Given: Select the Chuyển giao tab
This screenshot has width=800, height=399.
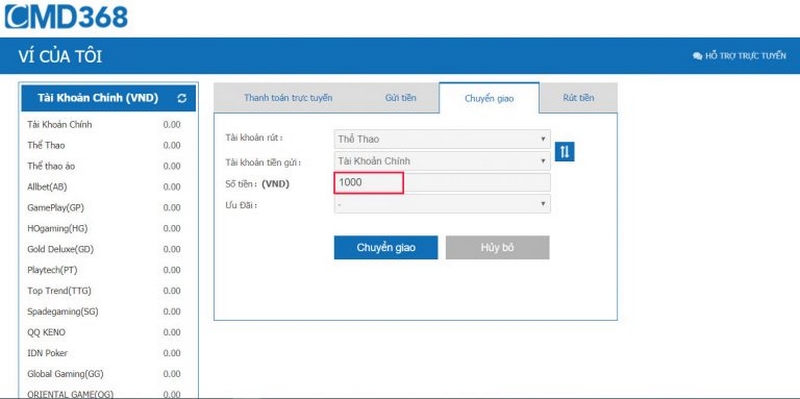Looking at the screenshot, I should 489,98.
